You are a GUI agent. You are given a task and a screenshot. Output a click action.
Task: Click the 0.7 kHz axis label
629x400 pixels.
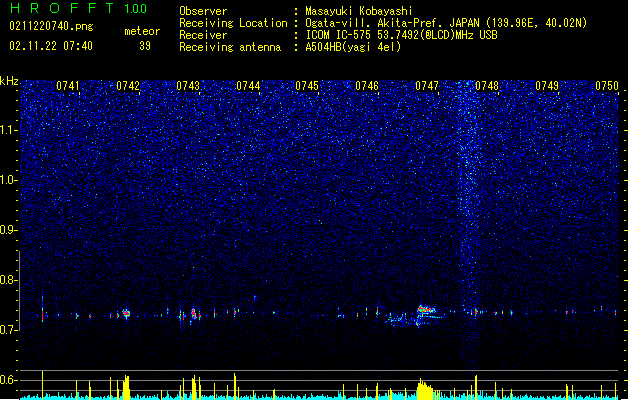(9, 330)
